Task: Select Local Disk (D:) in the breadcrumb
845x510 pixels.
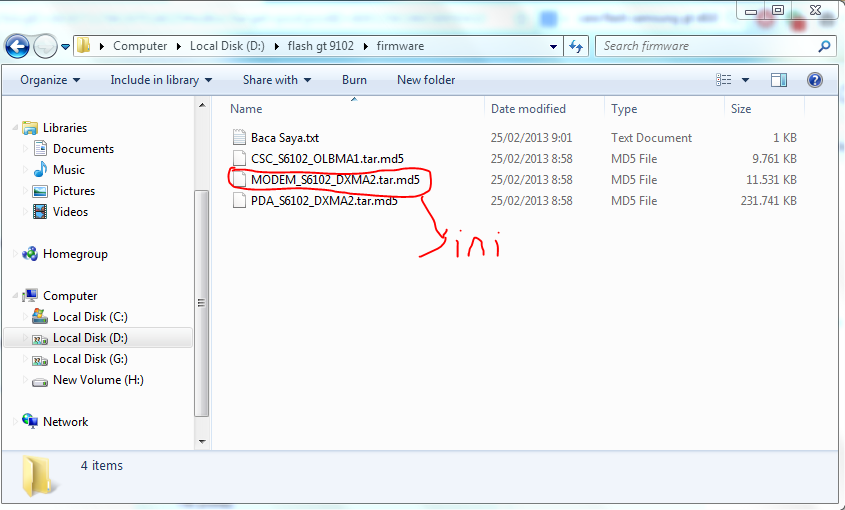Action: point(227,46)
